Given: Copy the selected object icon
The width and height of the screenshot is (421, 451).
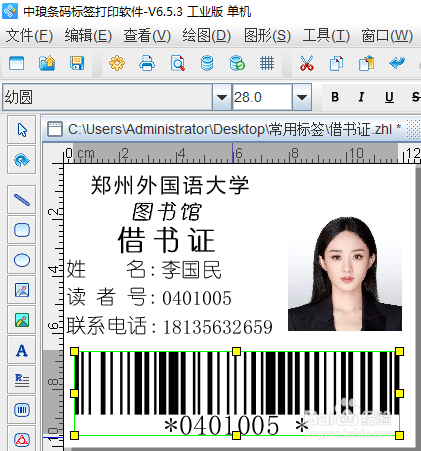Looking at the screenshot, I should pyautogui.click(x=336, y=63).
